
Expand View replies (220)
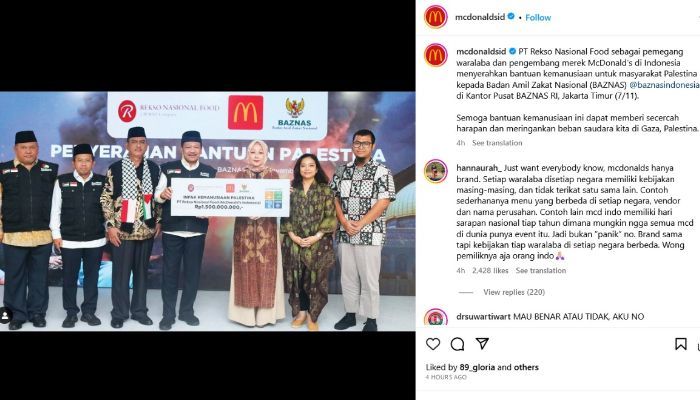point(514,292)
